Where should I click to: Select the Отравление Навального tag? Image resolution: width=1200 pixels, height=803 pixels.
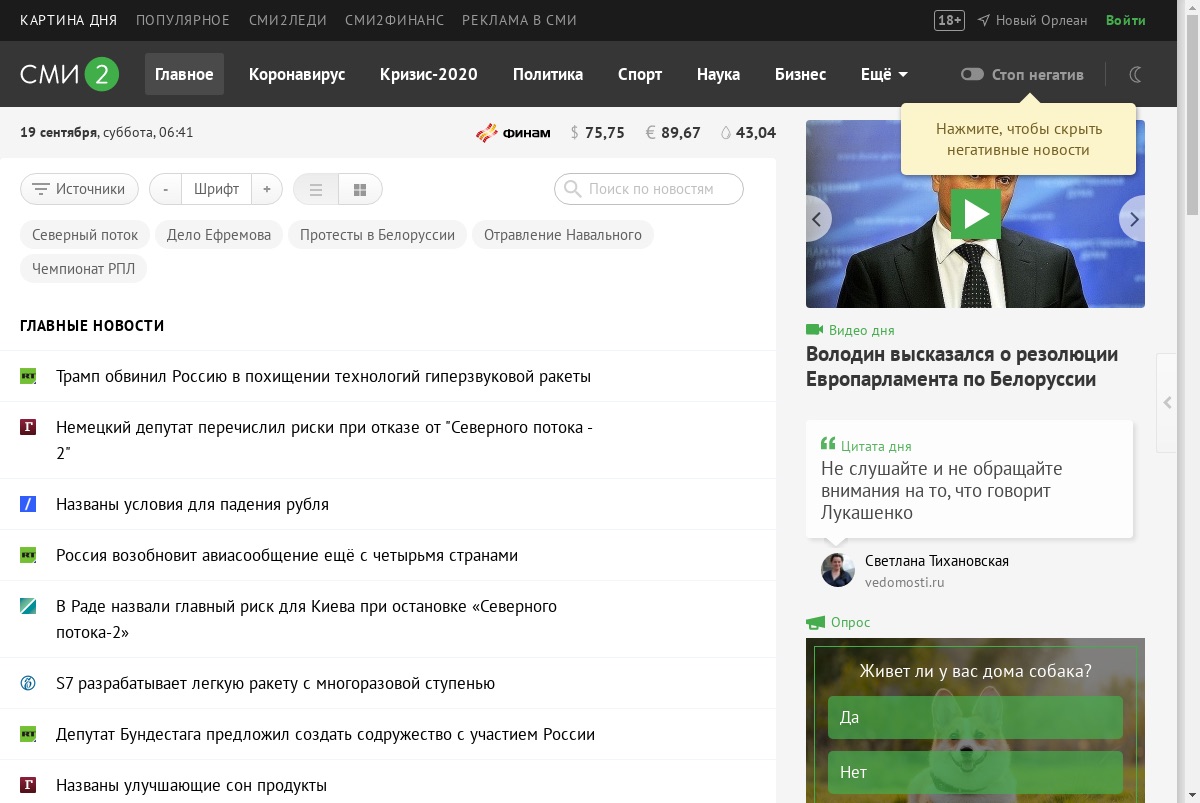(563, 235)
